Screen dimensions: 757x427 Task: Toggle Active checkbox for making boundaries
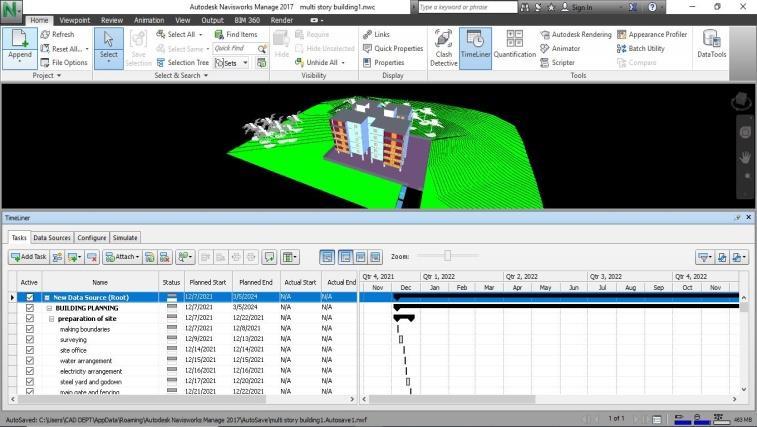tap(29, 329)
